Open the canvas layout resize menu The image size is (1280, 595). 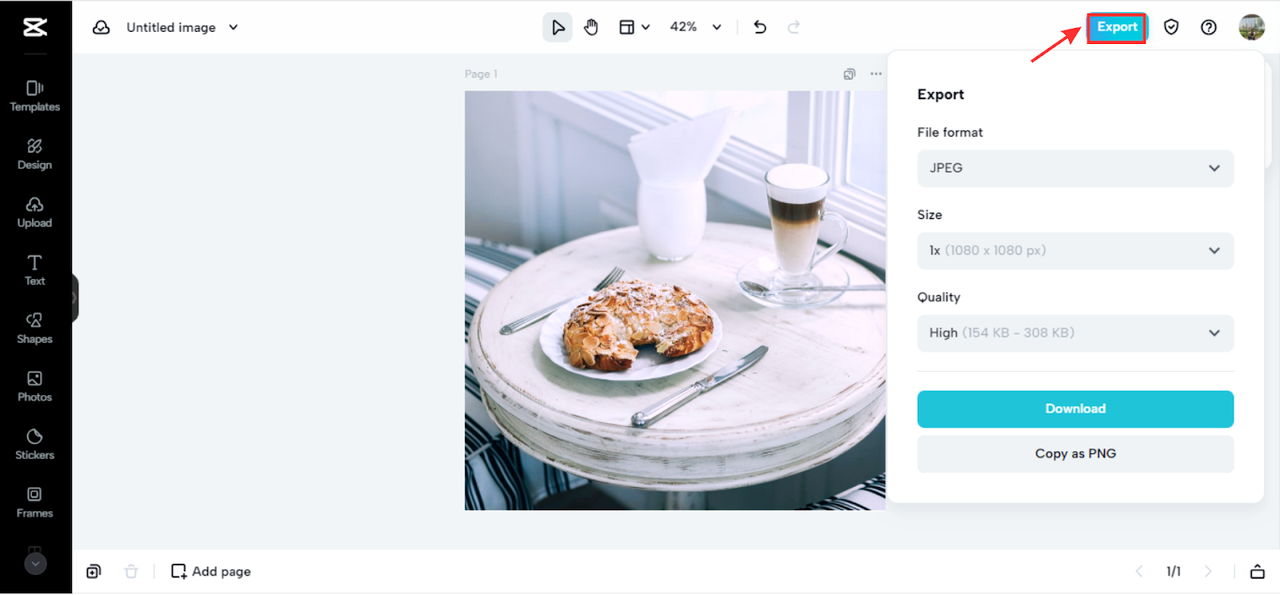click(634, 27)
